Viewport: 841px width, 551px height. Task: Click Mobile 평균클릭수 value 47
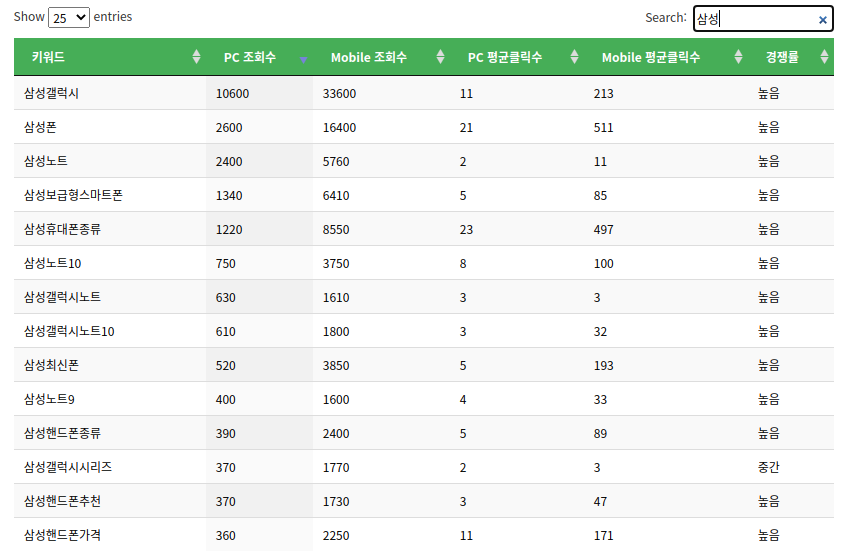pyautogui.click(x=600, y=502)
